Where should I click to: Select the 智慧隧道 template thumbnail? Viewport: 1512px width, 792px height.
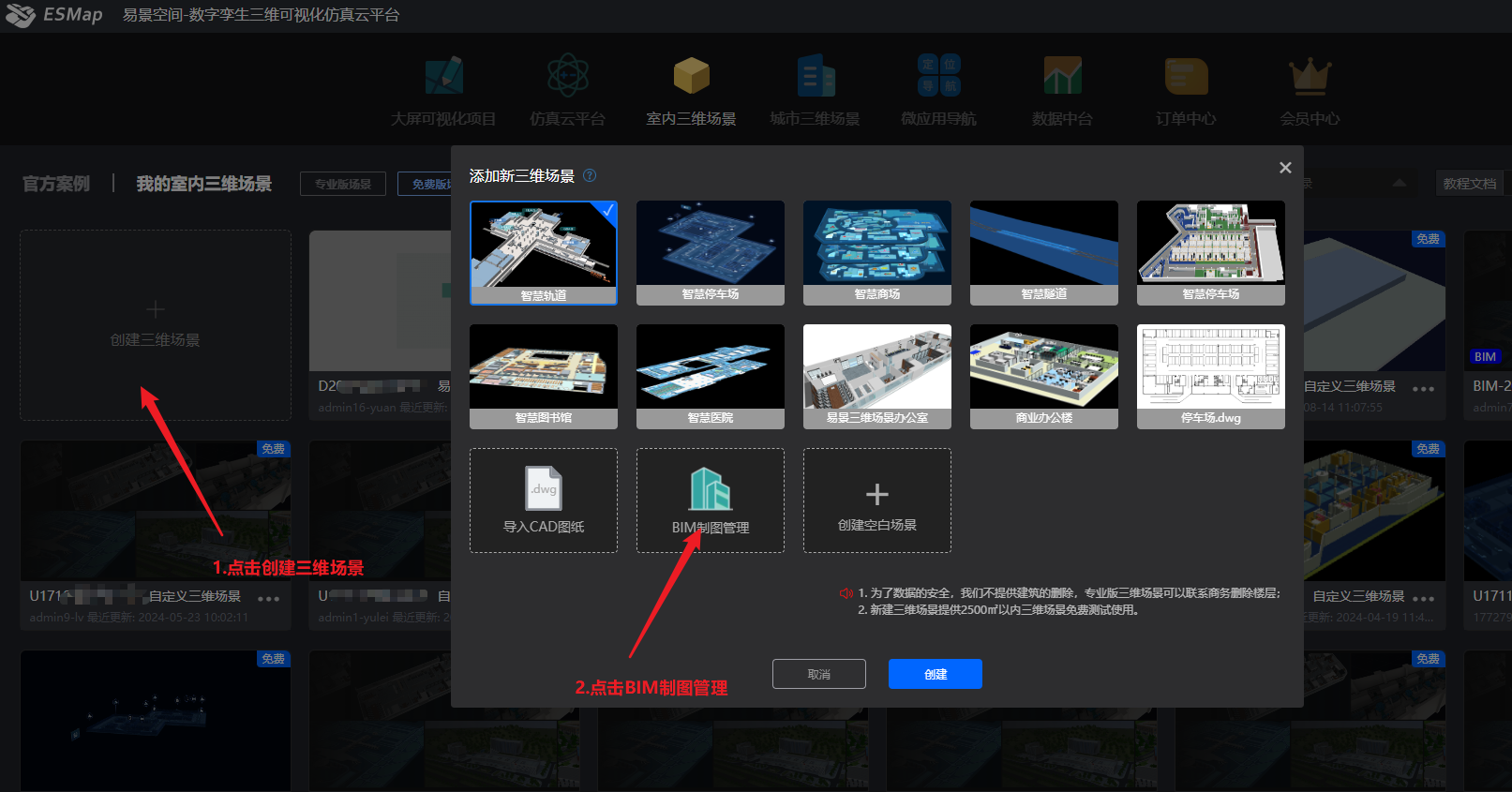click(x=1044, y=253)
